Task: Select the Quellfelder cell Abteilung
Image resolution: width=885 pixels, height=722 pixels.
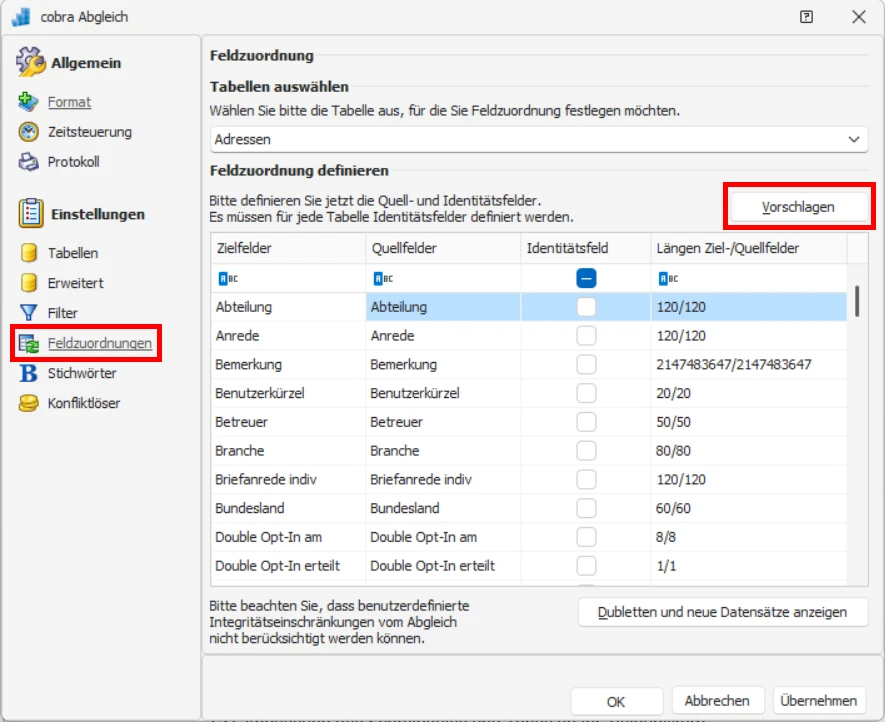Action: click(443, 307)
